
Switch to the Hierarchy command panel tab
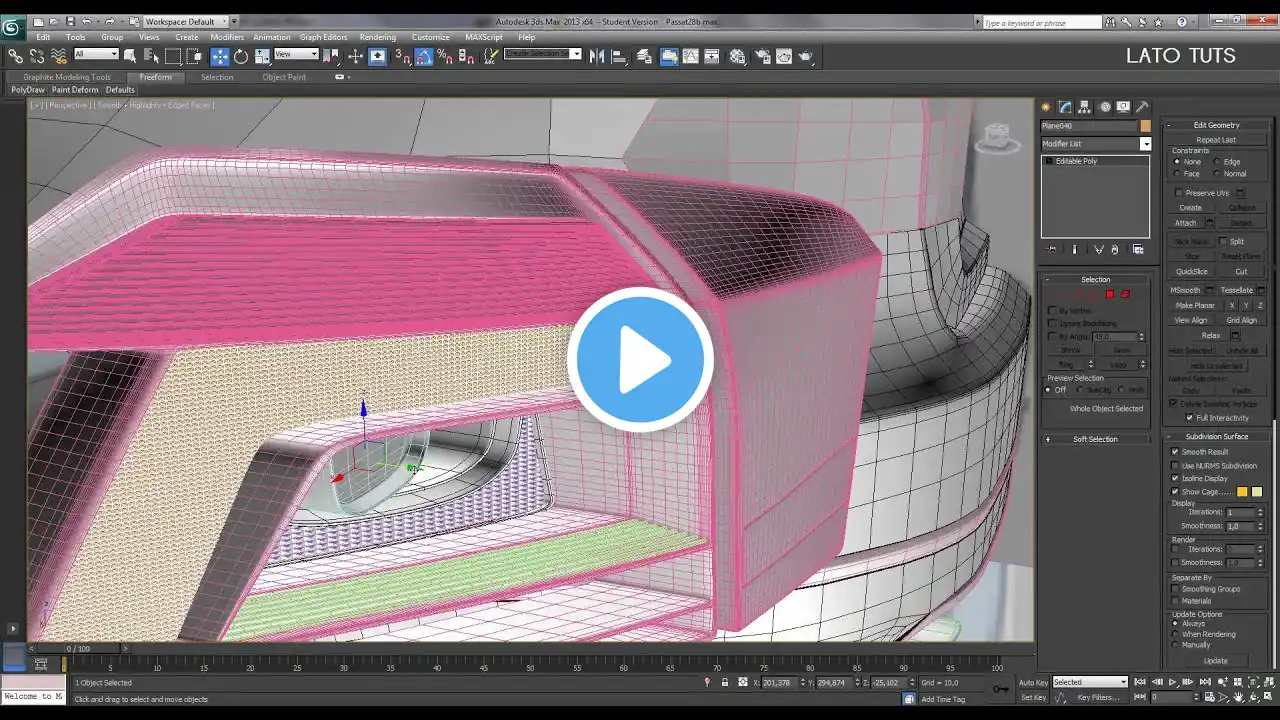[1085, 107]
